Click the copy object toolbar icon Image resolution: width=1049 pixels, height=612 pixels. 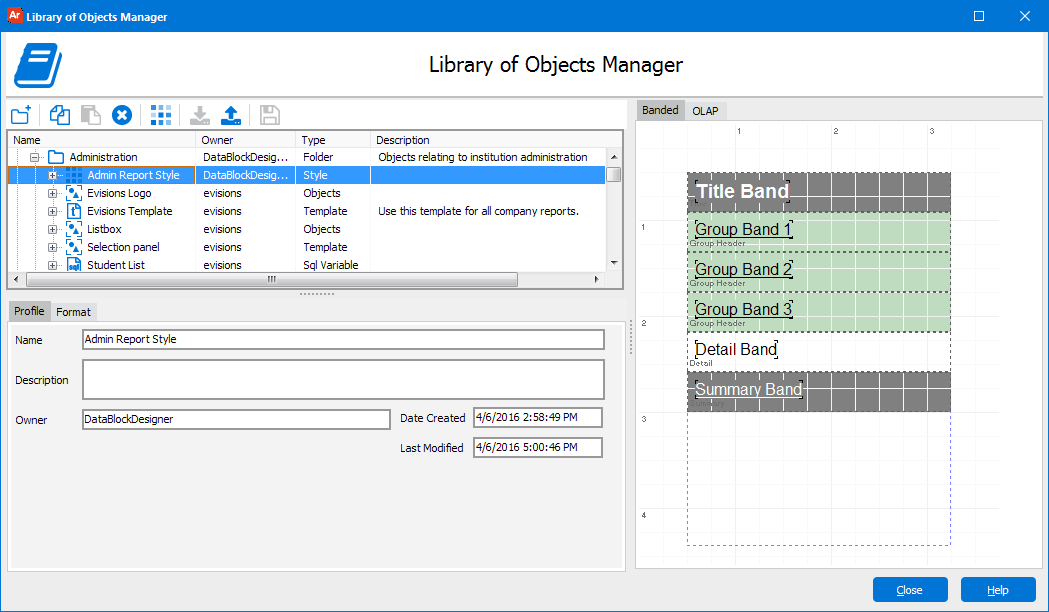[59, 115]
